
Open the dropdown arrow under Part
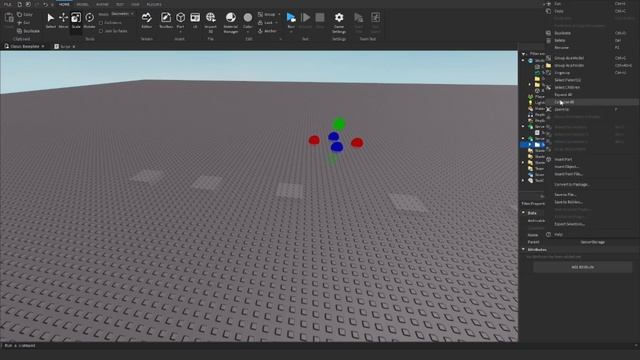[180, 31]
